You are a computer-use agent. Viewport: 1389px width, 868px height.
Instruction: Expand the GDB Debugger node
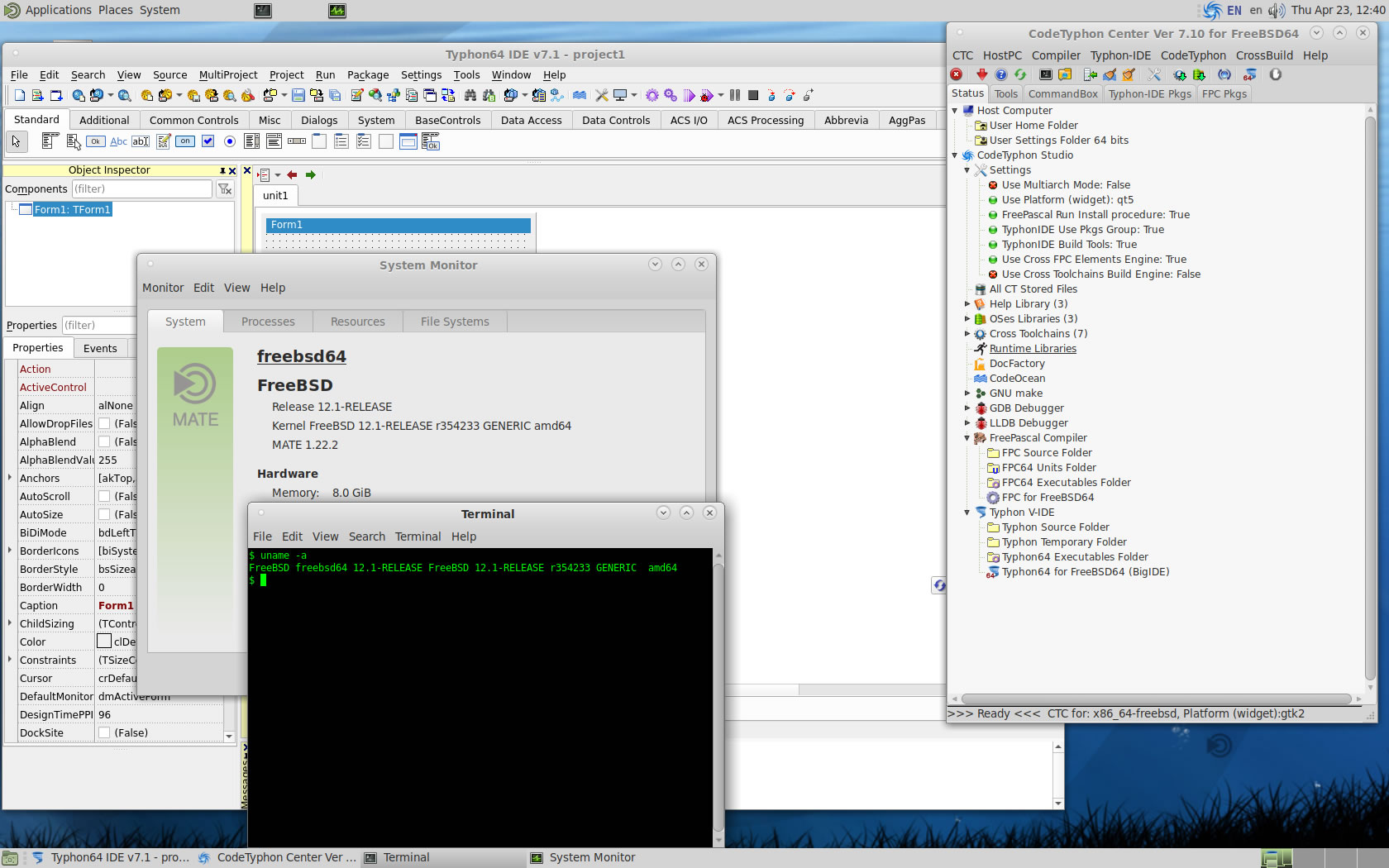pos(967,408)
